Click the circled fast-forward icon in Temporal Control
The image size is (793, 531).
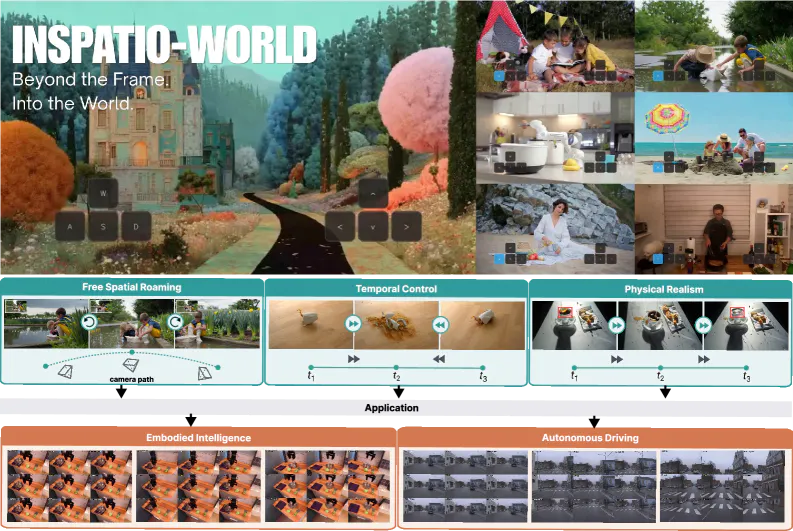tap(353, 324)
